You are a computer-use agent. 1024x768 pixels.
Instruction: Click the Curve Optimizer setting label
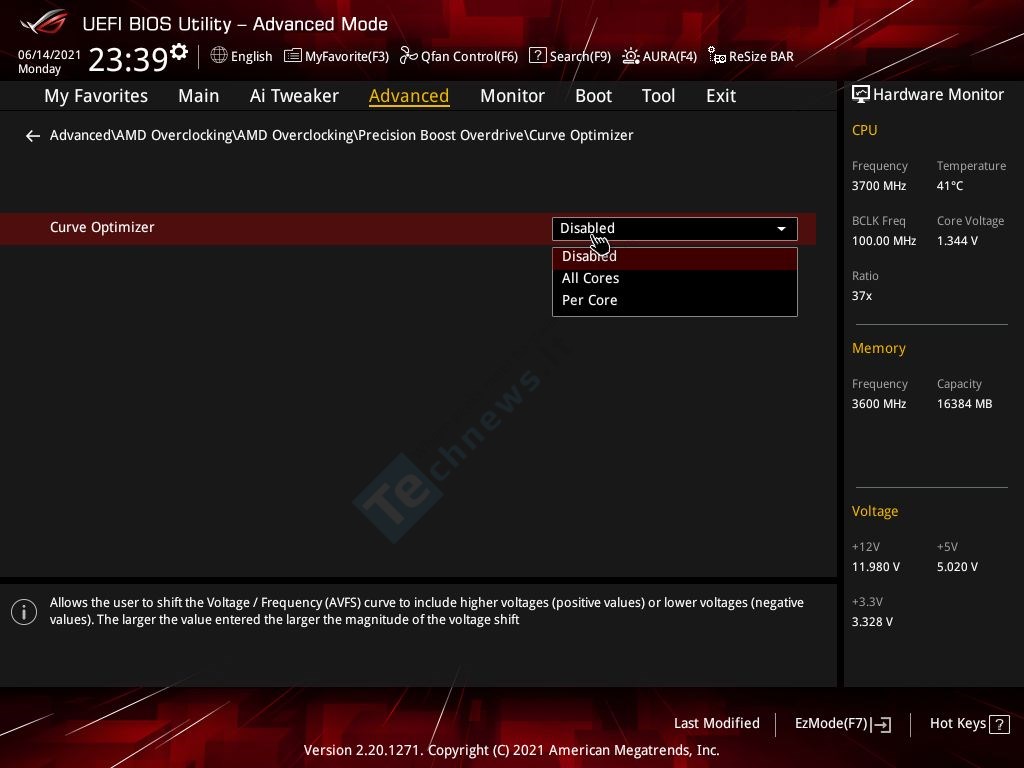[x=102, y=227]
